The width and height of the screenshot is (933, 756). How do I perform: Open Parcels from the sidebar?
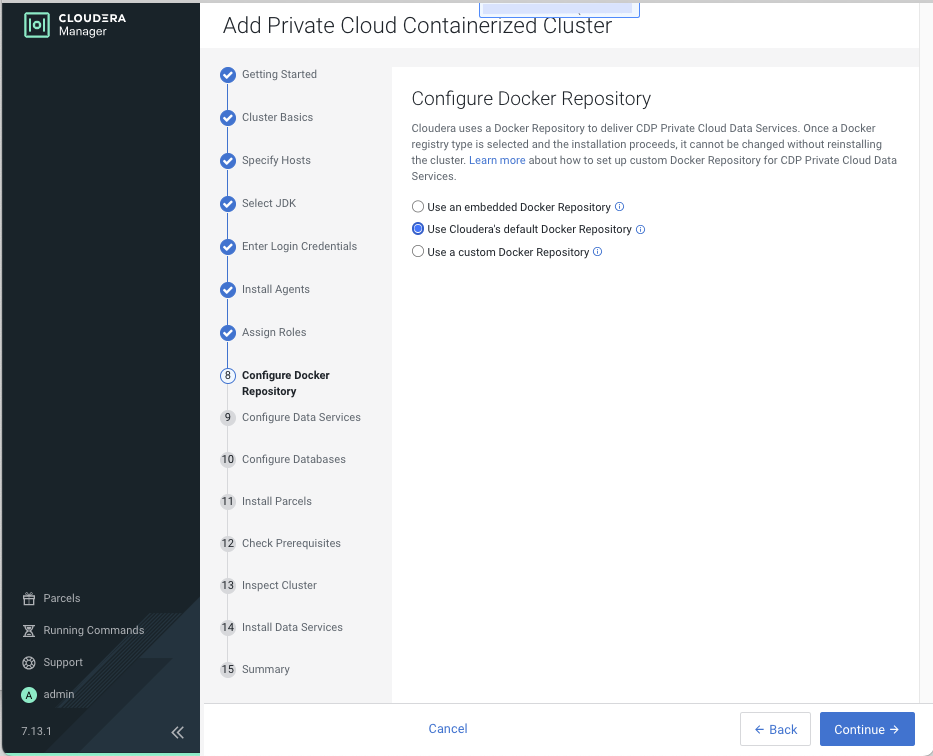[x=62, y=598]
